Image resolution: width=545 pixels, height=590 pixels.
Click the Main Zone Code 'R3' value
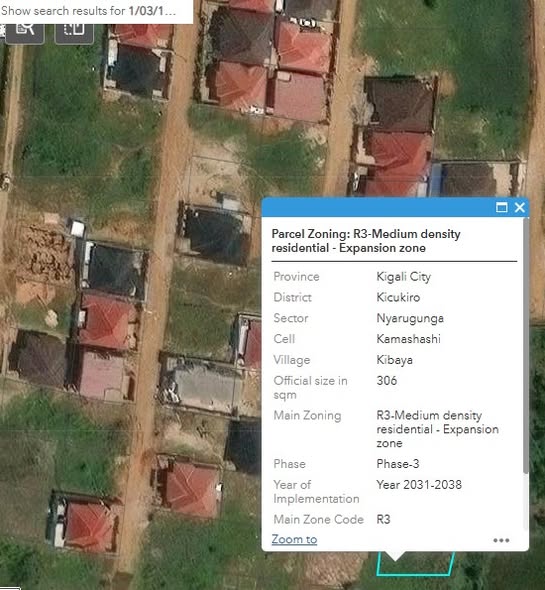tap(384, 520)
